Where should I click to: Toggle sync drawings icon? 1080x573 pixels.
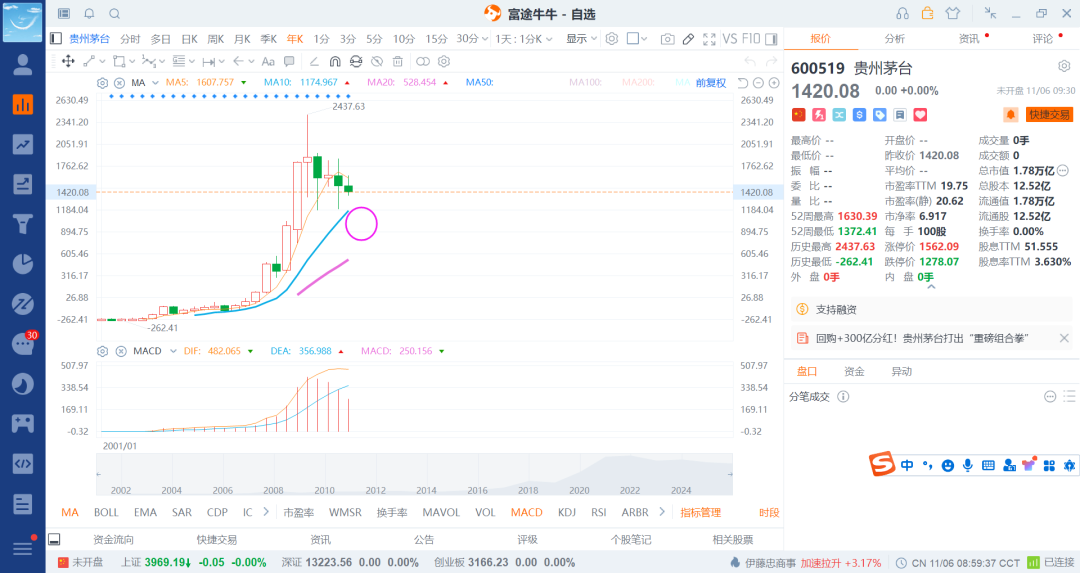[355, 61]
